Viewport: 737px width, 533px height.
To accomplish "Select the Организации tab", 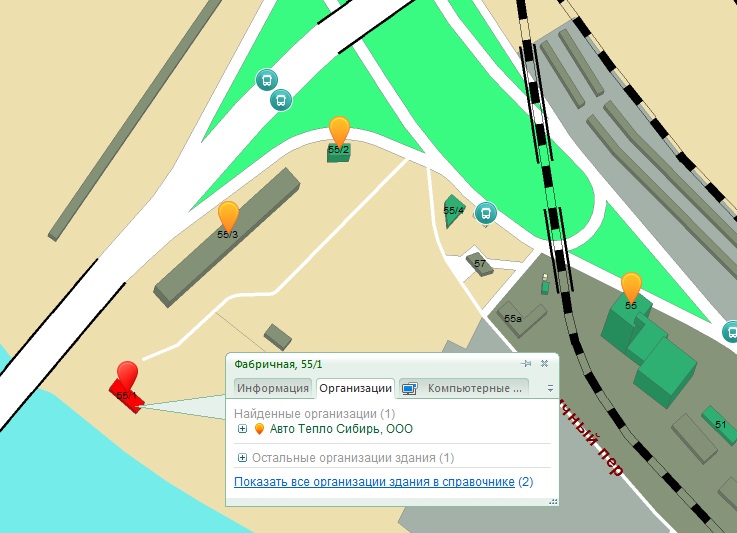I will (x=355, y=388).
